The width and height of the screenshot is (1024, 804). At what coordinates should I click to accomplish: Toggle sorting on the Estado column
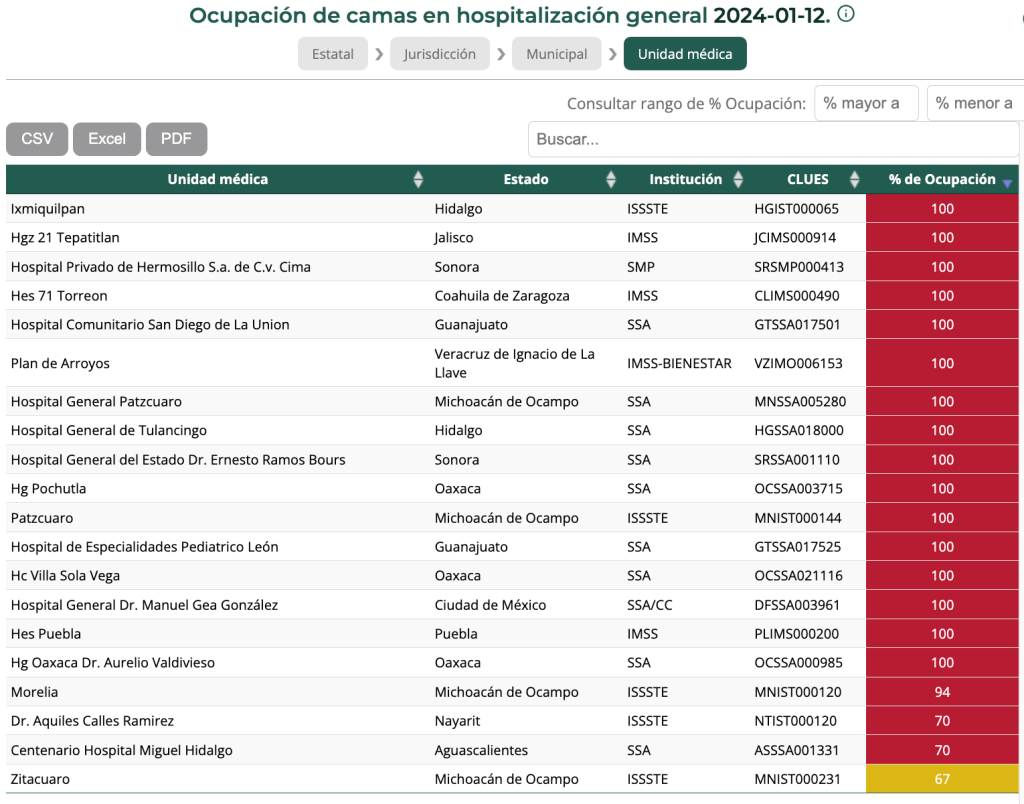coord(610,179)
